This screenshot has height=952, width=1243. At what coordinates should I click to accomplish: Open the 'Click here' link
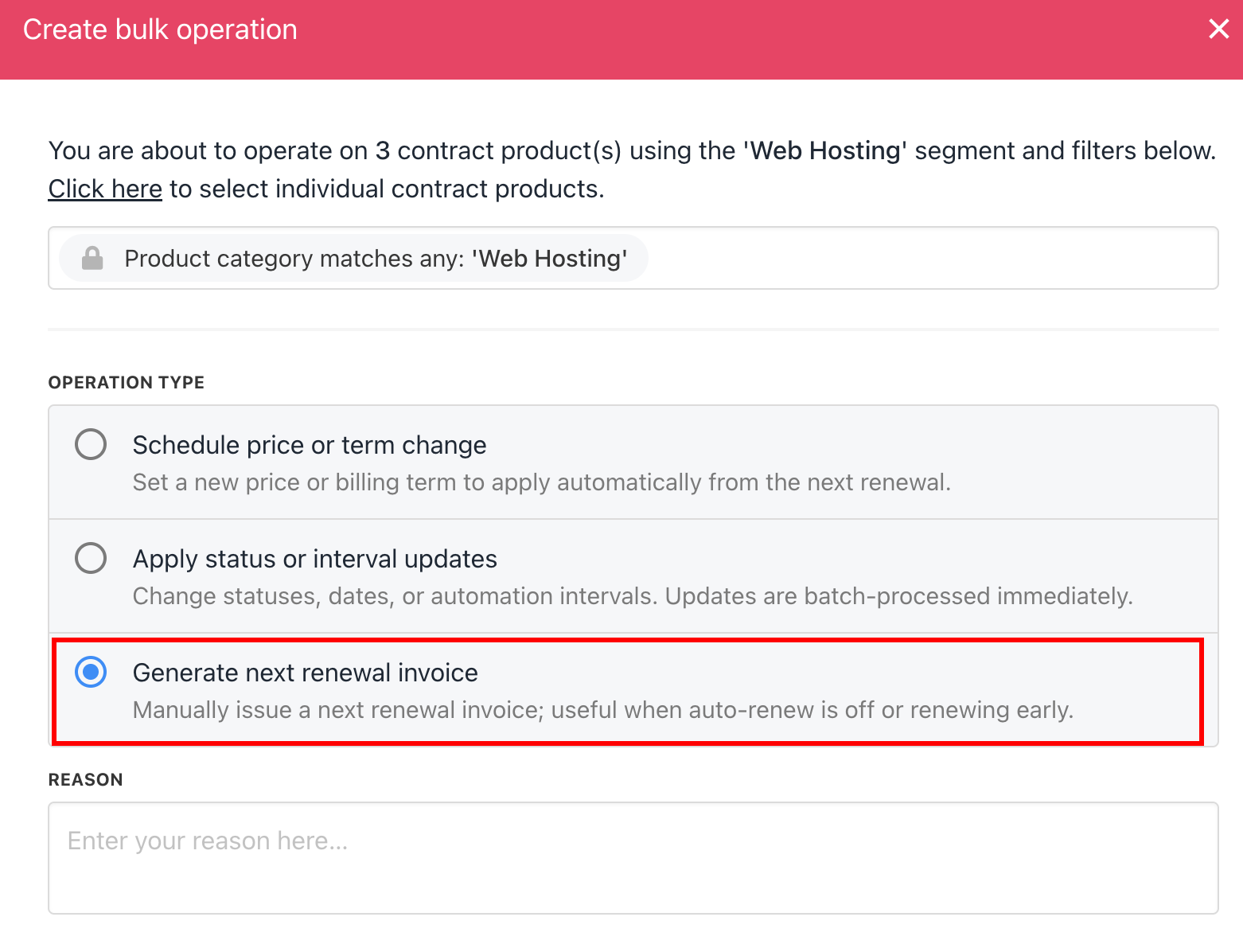pos(105,189)
